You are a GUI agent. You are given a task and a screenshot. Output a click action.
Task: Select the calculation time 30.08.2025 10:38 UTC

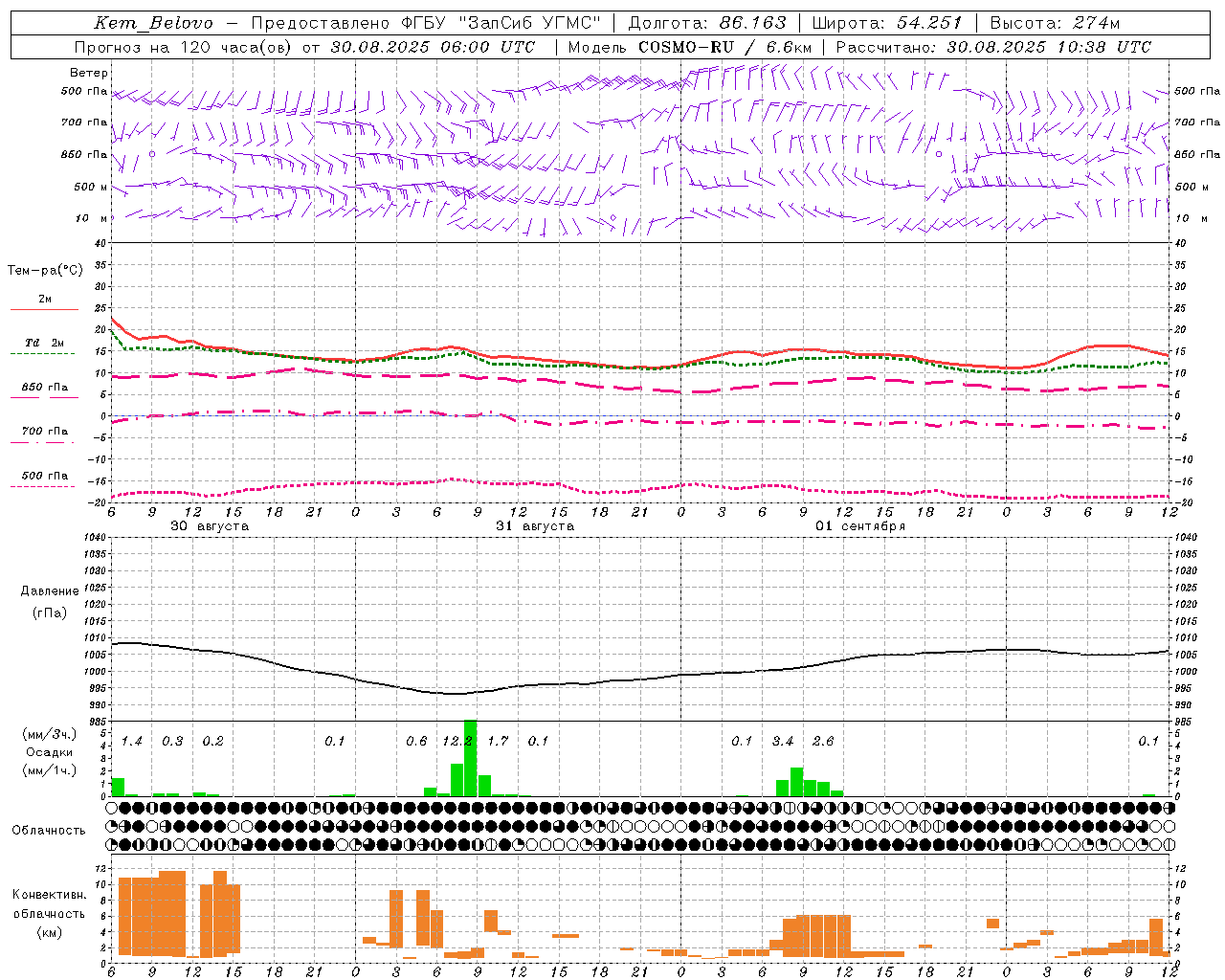pyautogui.click(x=1049, y=47)
